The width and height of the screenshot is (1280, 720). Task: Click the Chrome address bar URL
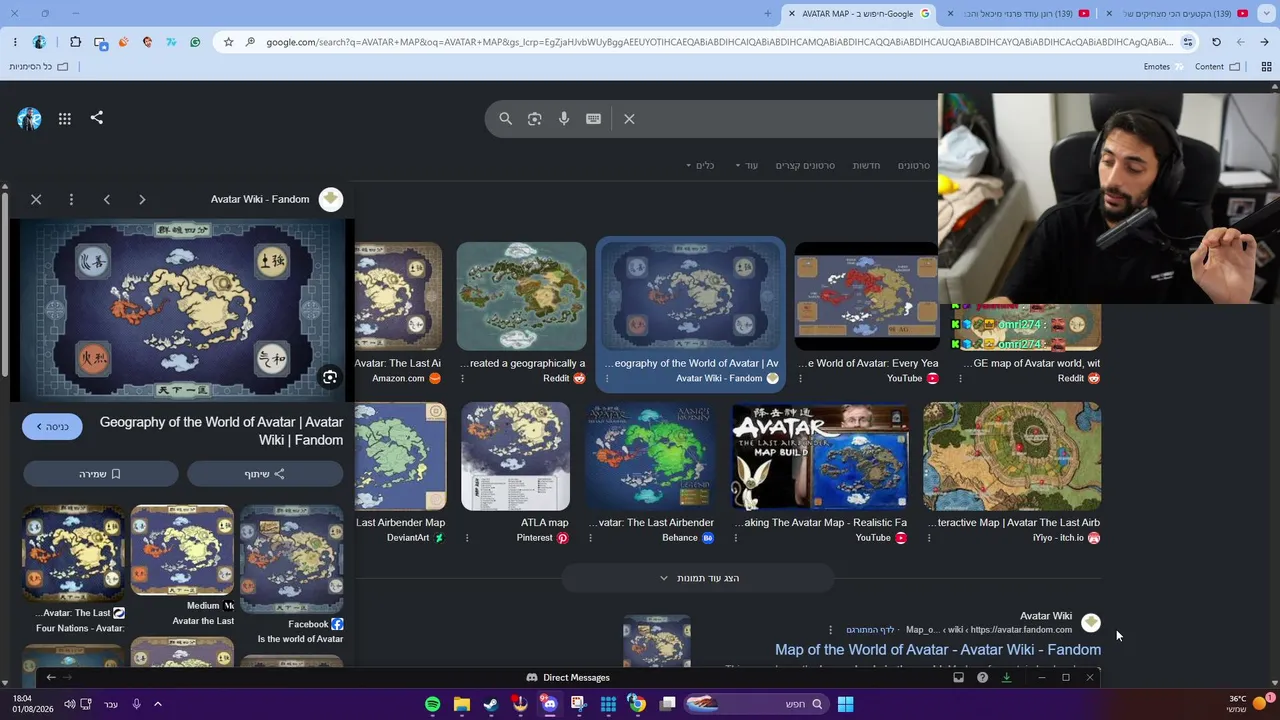point(720,42)
